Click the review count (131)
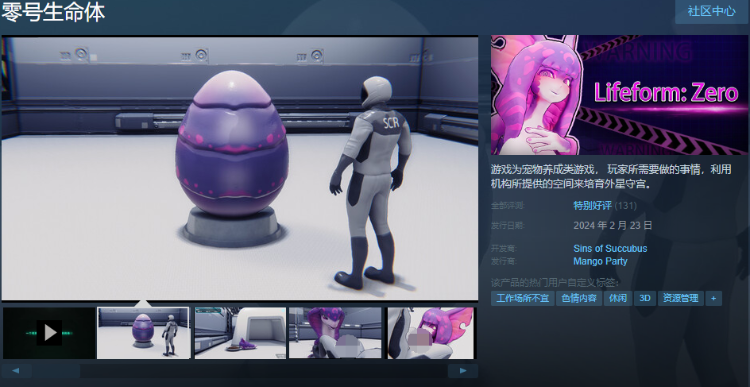750x387 pixels. (x=626, y=206)
